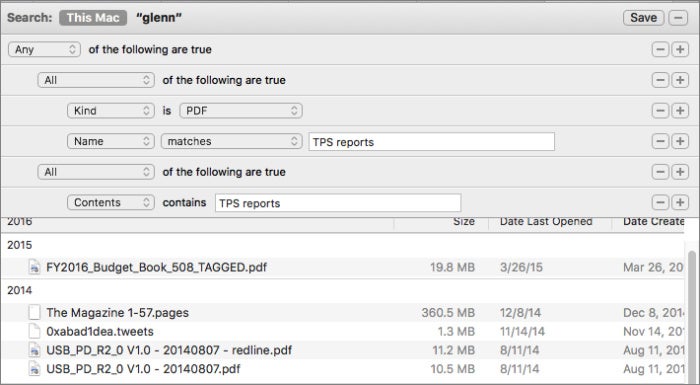Viewport: 700px width, 385px height.
Task: Select the 2014 group header
Action: [20, 290]
